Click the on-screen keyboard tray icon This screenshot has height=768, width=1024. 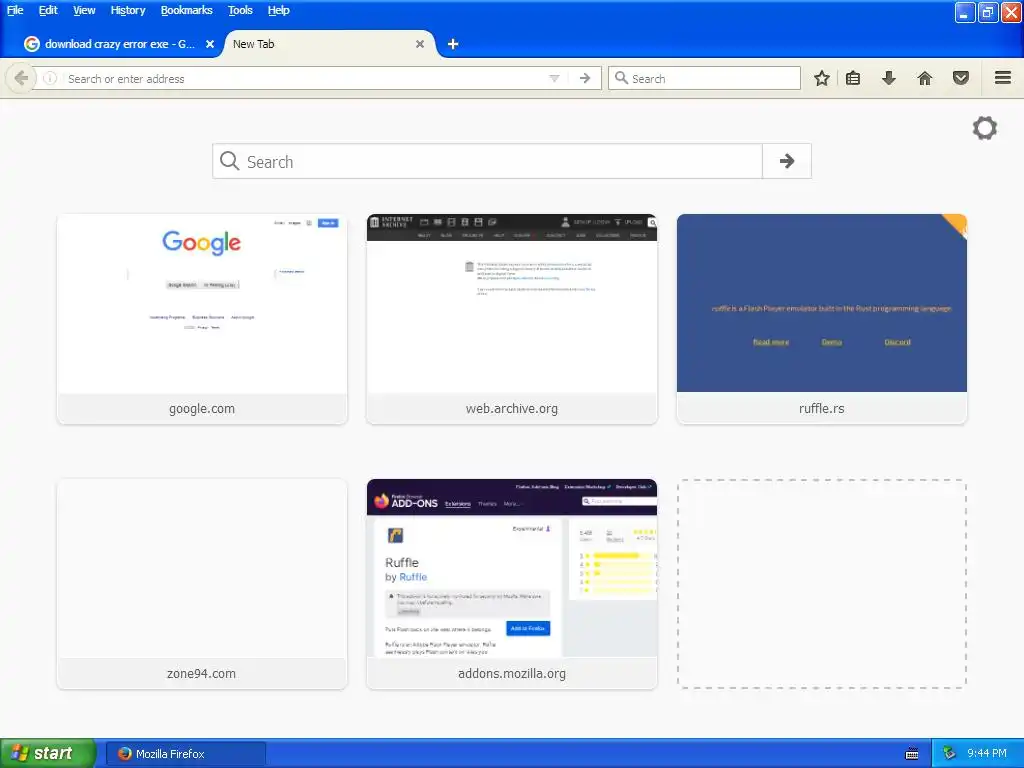click(x=912, y=754)
